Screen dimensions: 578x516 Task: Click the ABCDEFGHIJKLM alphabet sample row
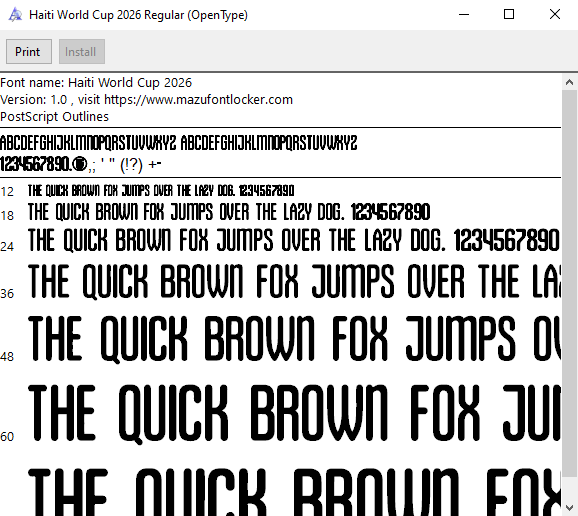click(178, 143)
